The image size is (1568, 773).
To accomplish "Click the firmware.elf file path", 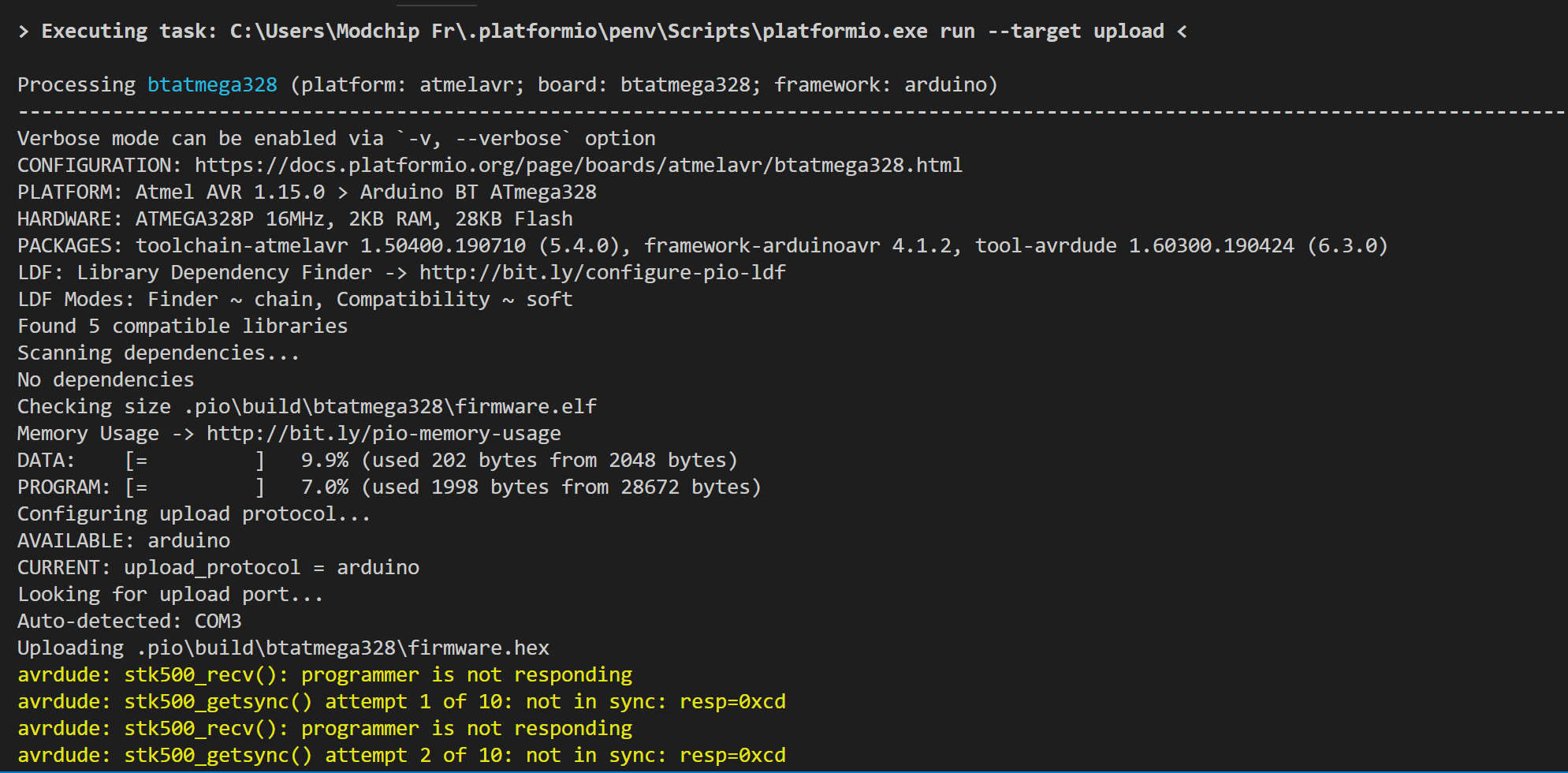I will pyautogui.click(x=390, y=406).
